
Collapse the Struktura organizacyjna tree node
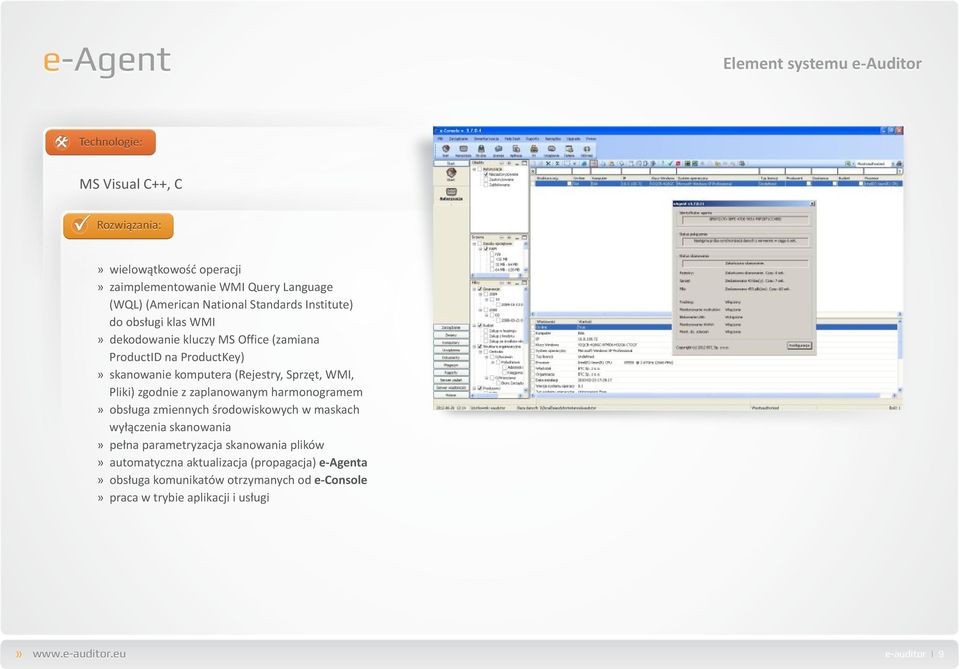click(474, 346)
